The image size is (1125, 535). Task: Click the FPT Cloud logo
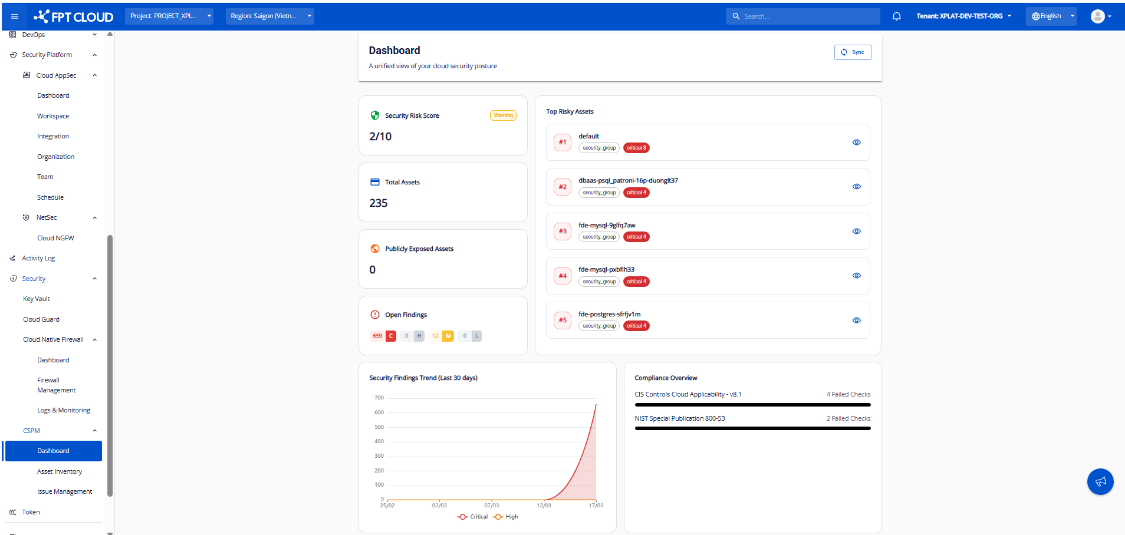pyautogui.click(x=73, y=16)
